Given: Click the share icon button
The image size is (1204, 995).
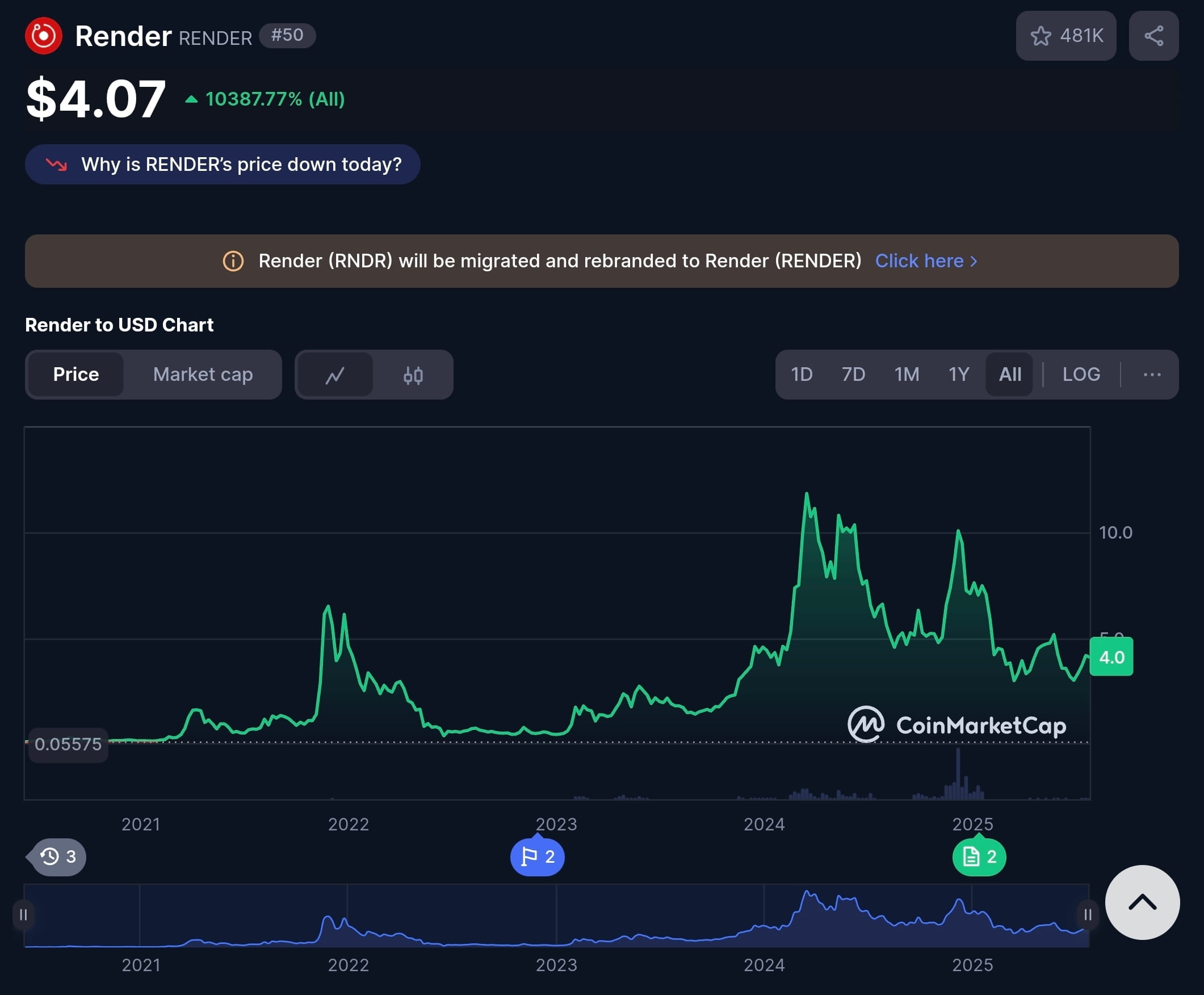Looking at the screenshot, I should click(1153, 36).
